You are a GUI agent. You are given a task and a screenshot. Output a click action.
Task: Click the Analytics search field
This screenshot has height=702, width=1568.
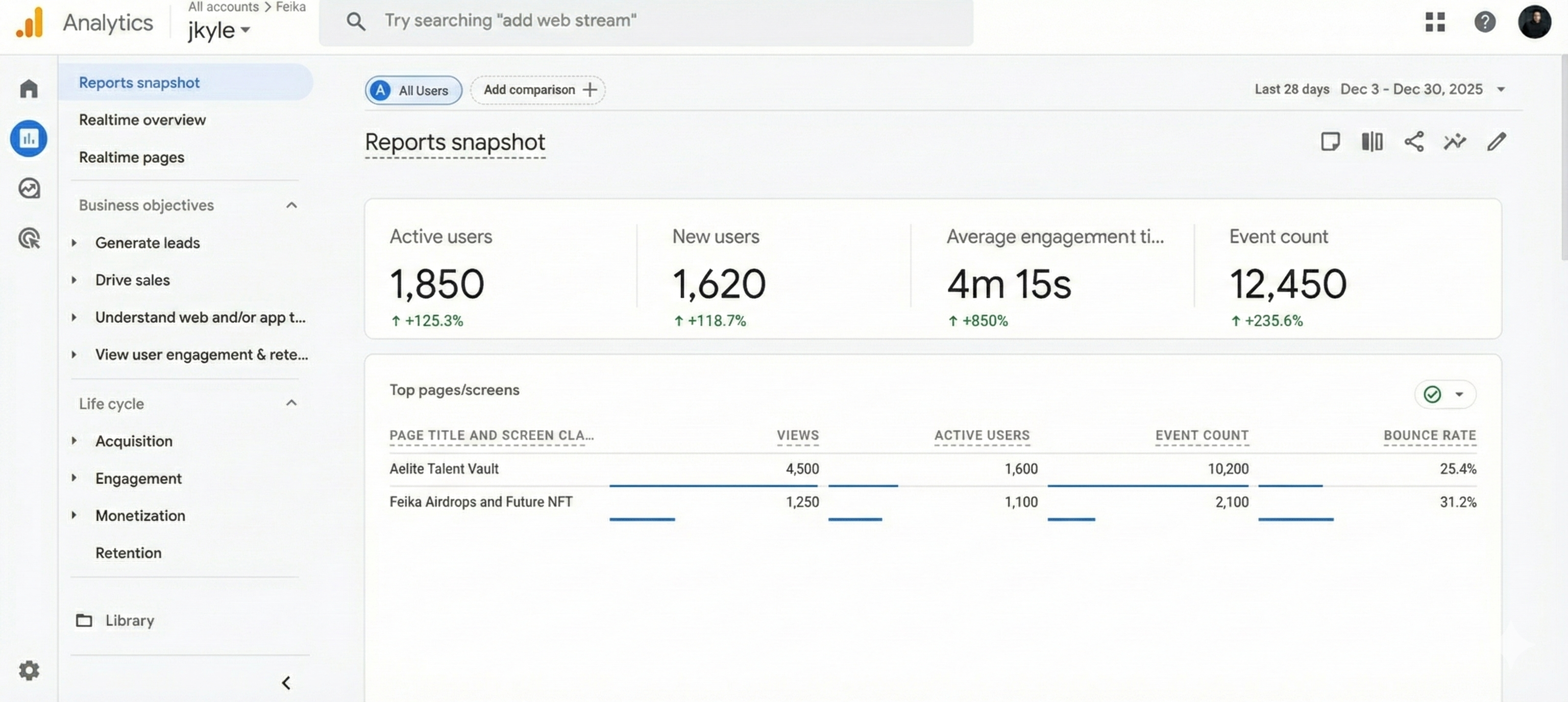pyautogui.click(x=645, y=21)
